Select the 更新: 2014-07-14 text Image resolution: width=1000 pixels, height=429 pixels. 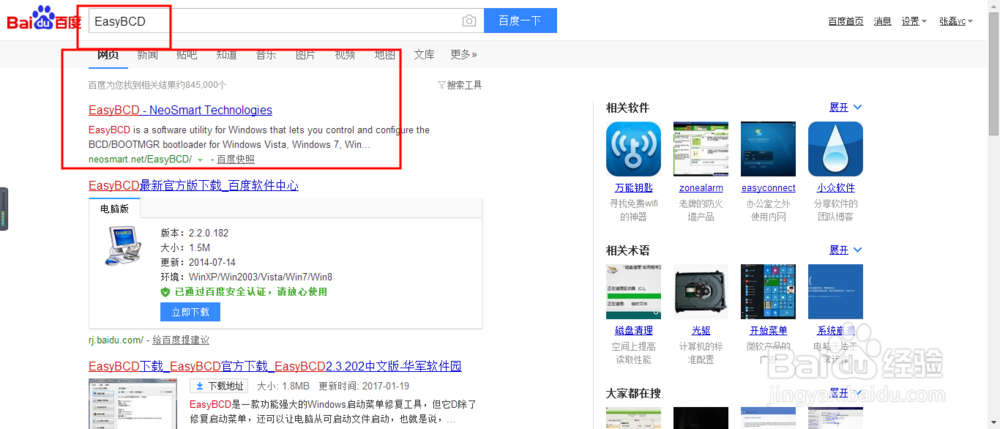click(x=198, y=262)
